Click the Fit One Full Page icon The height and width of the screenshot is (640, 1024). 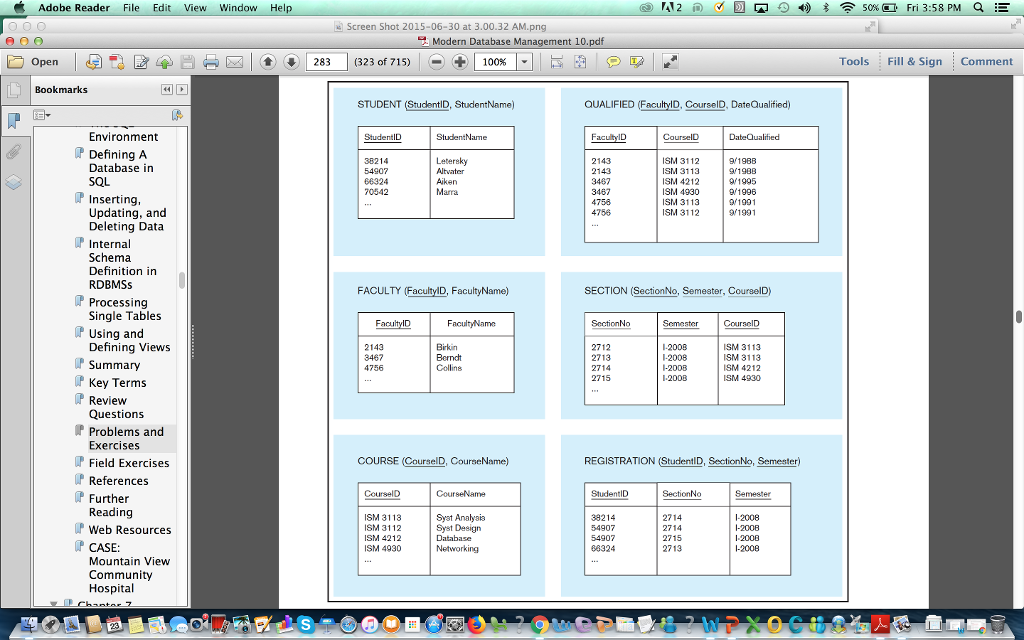(x=580, y=61)
